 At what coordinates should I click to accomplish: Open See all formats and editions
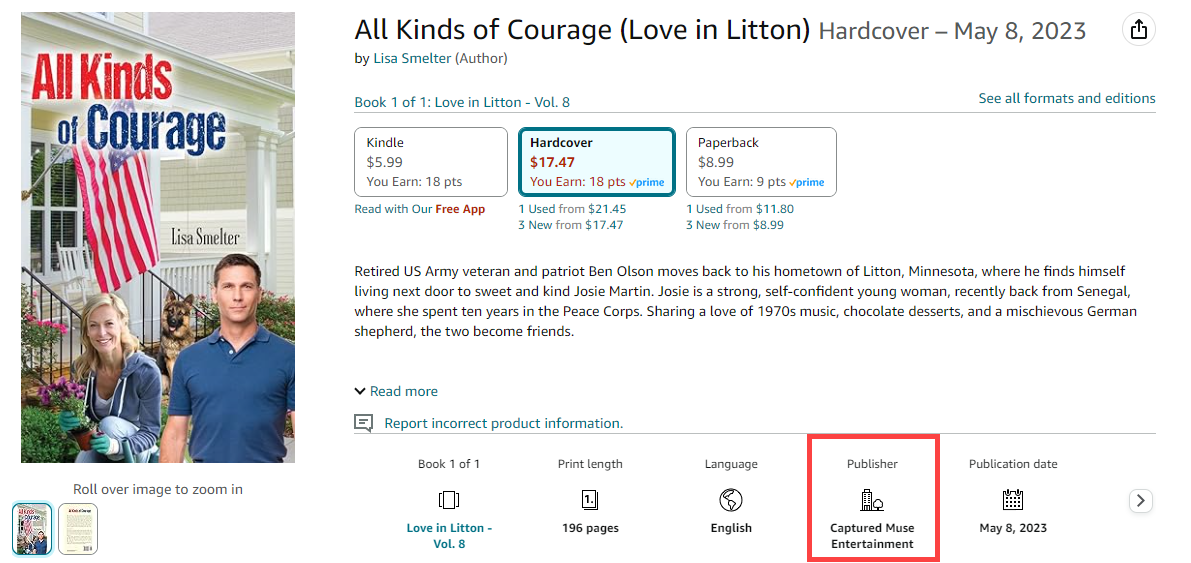point(1066,98)
